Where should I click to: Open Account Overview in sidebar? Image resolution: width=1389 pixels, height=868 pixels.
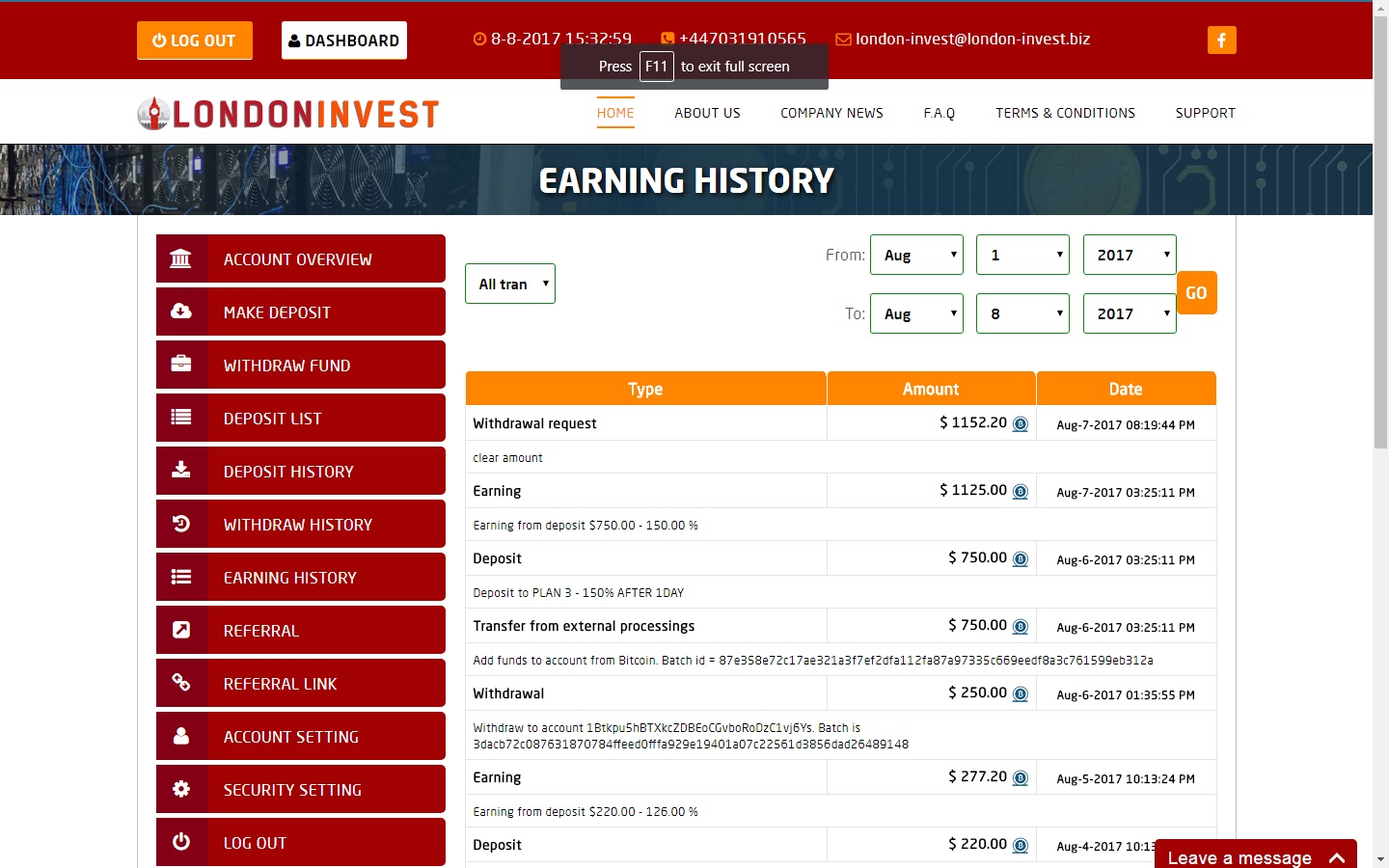(x=301, y=258)
